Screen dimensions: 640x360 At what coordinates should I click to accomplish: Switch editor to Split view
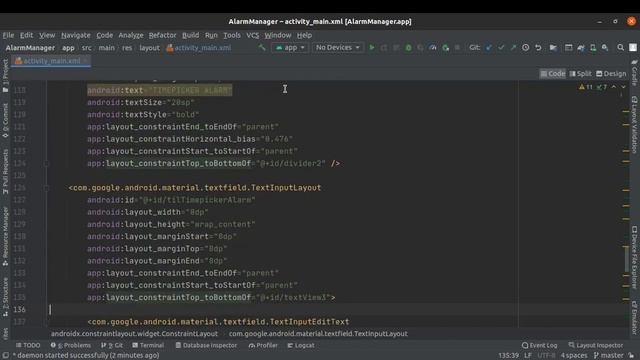(x=580, y=74)
